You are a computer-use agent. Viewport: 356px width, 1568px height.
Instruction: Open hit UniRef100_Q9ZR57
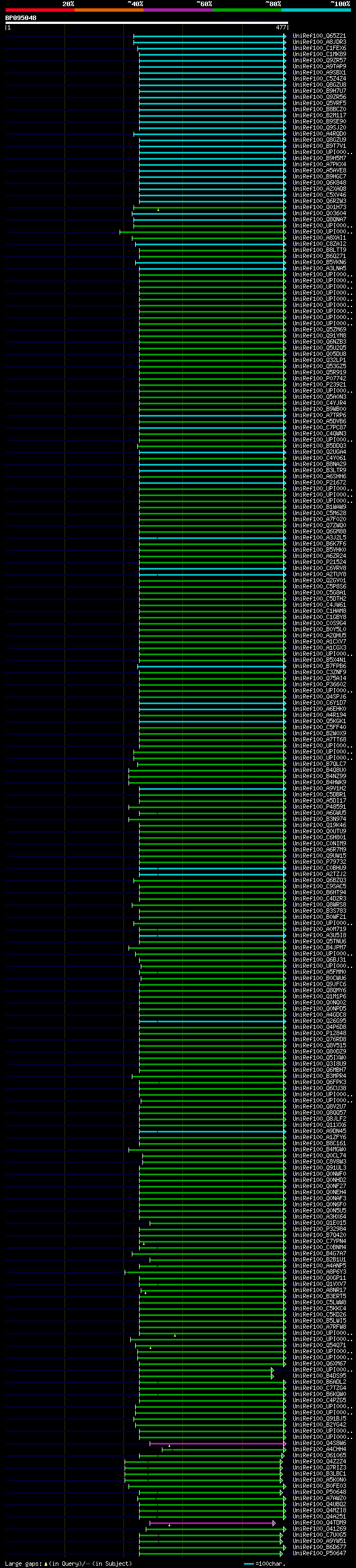(x=319, y=60)
